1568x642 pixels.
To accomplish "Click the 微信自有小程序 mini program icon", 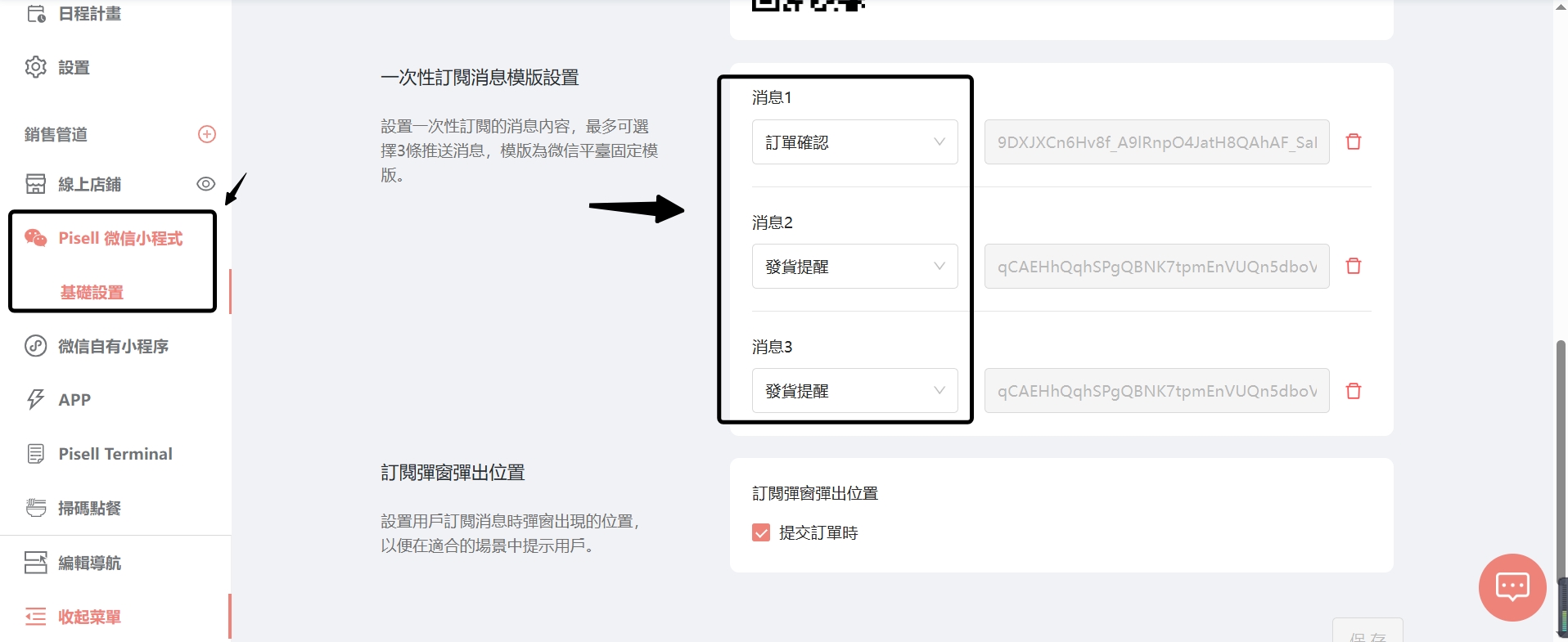I will tap(36, 346).
